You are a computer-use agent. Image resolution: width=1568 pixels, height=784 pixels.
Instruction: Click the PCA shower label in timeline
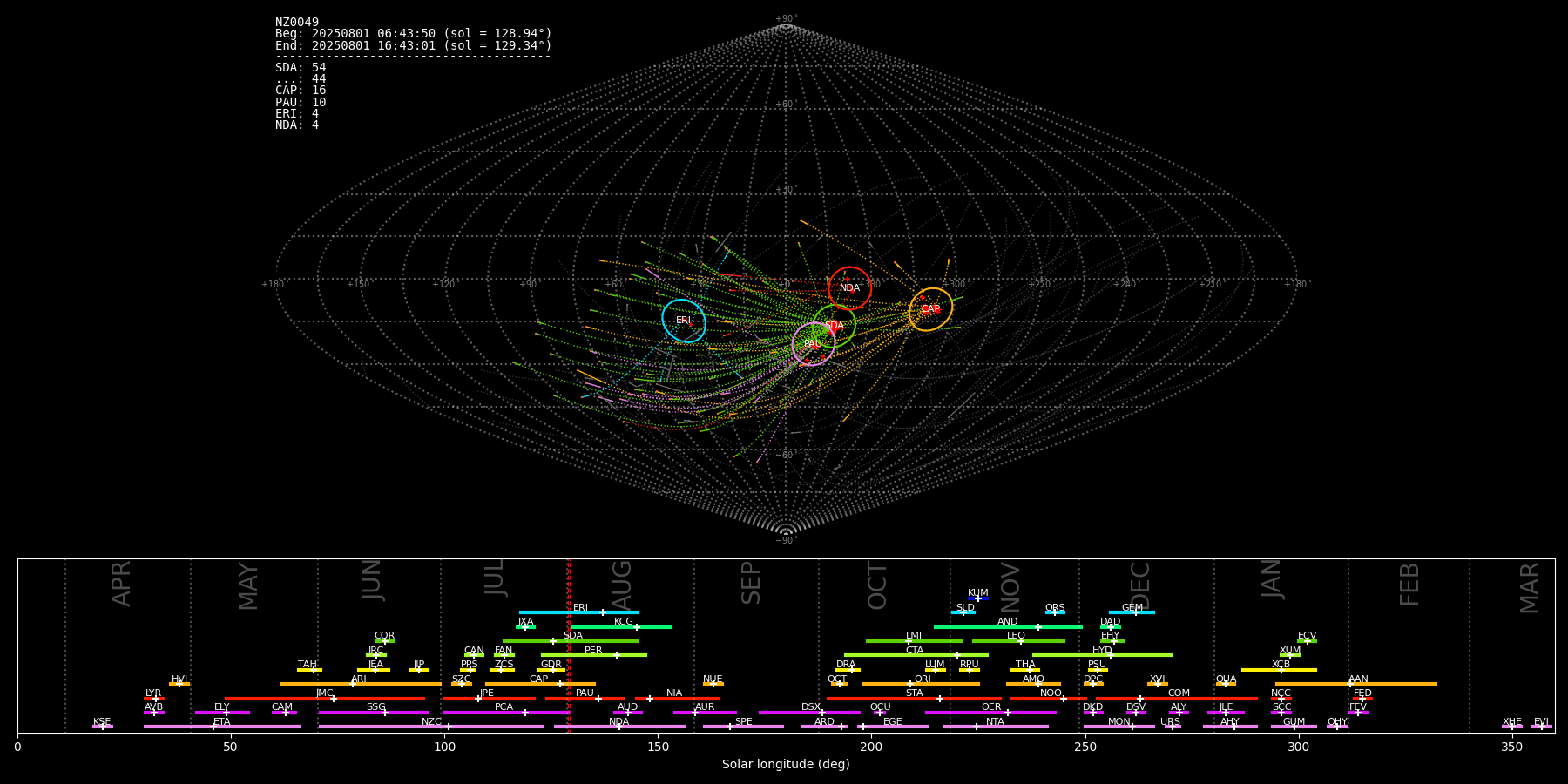click(x=504, y=707)
